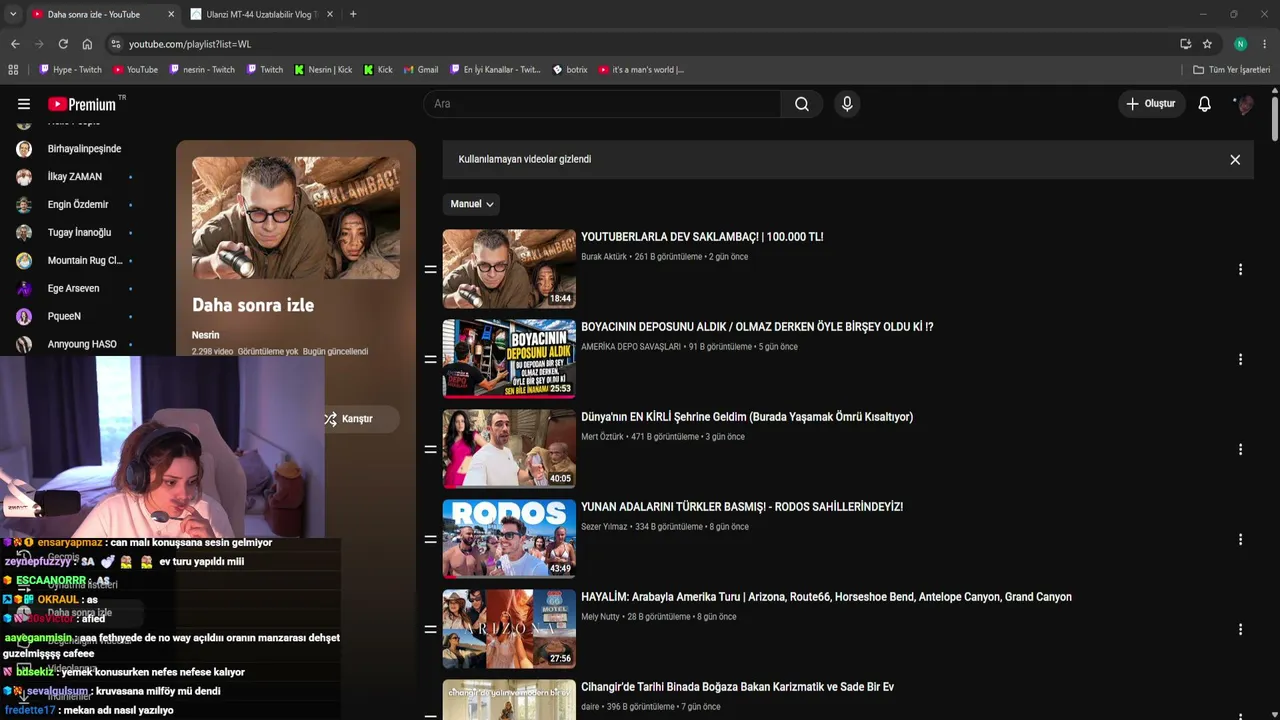Open options for YUNAN ADALARINI TÜRKLER BASMIŞ video
Image resolution: width=1280 pixels, height=720 pixels.
[x=1240, y=539]
